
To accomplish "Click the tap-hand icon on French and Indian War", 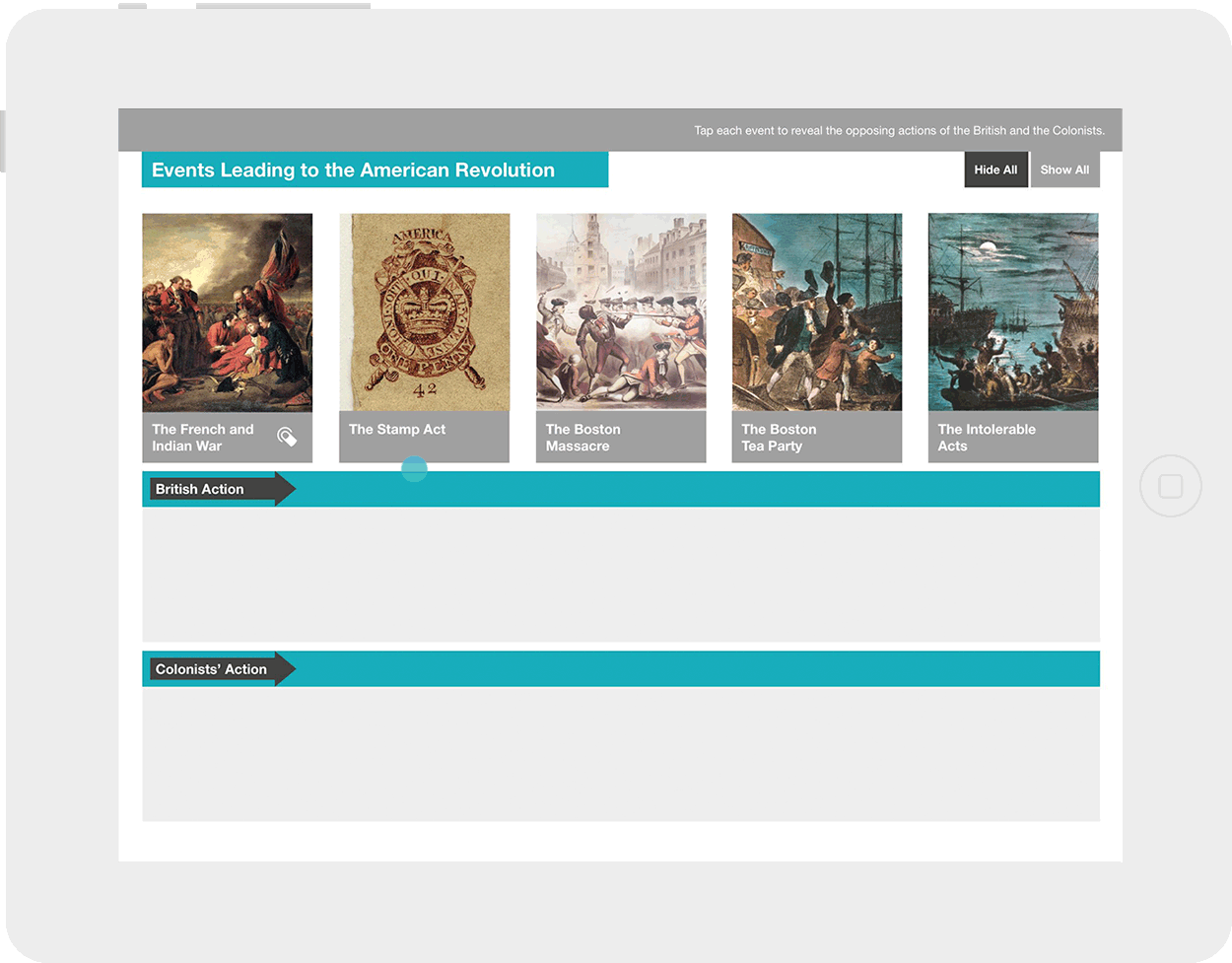I will pyautogui.click(x=287, y=437).
